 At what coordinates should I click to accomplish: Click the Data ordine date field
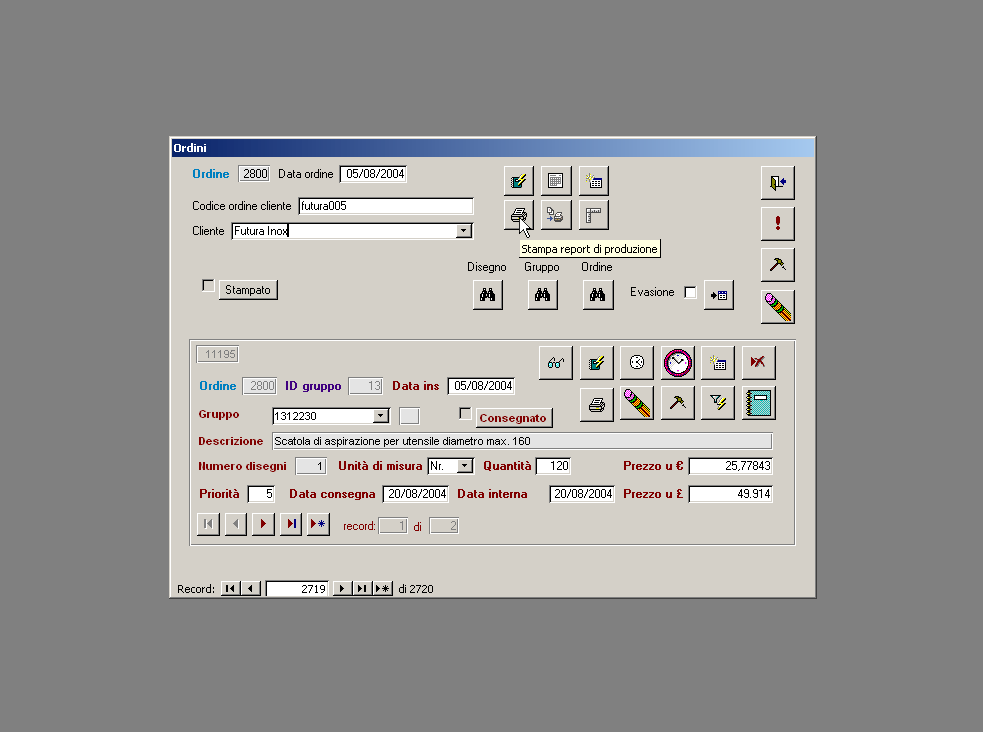tap(374, 174)
